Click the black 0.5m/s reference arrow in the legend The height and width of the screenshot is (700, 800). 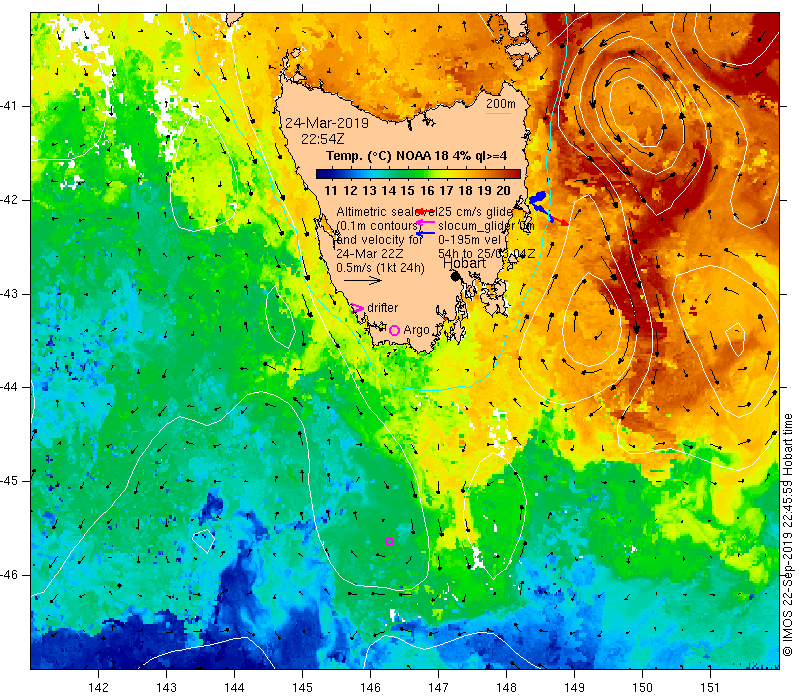click(x=363, y=280)
